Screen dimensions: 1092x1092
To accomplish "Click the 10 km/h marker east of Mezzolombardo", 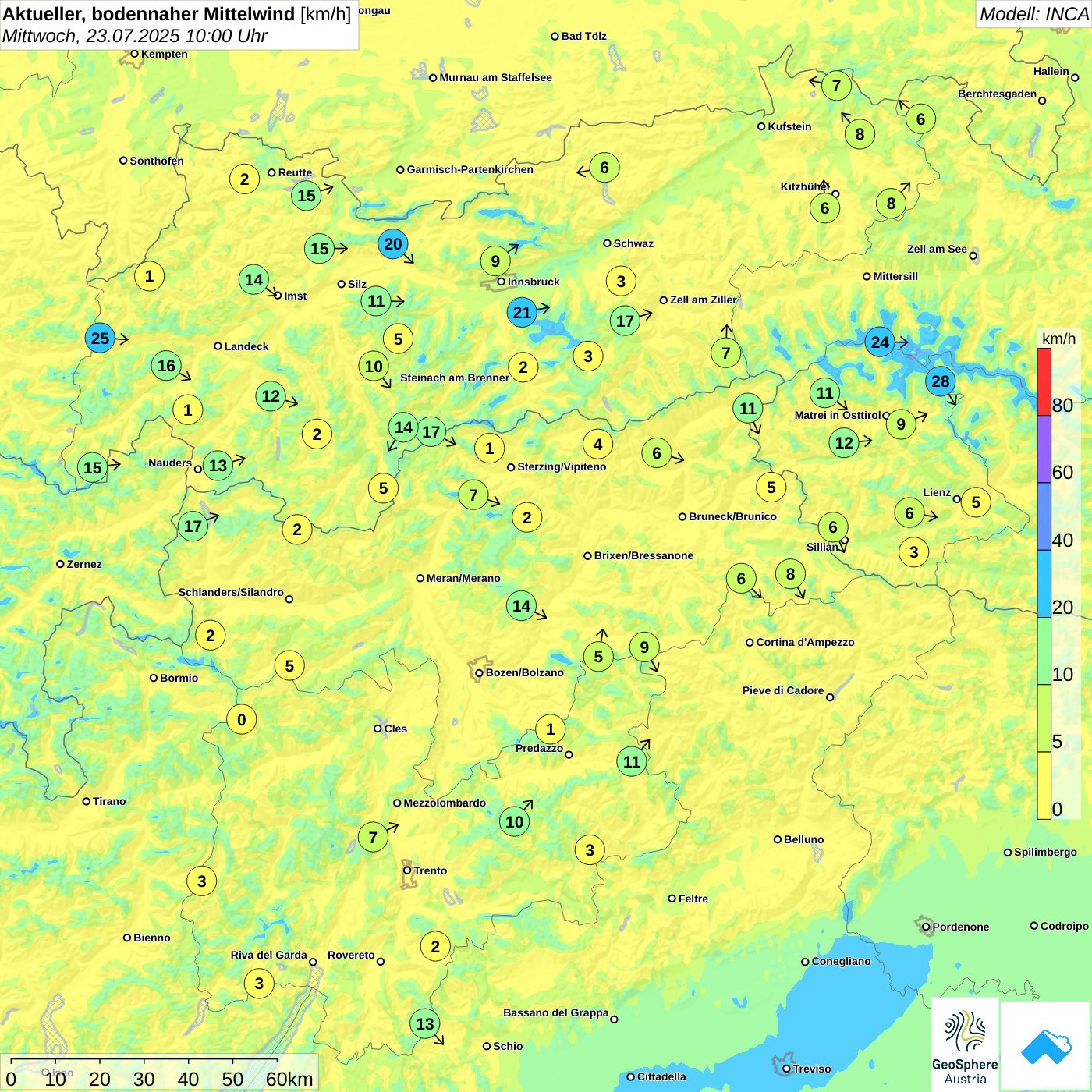I will [x=514, y=821].
